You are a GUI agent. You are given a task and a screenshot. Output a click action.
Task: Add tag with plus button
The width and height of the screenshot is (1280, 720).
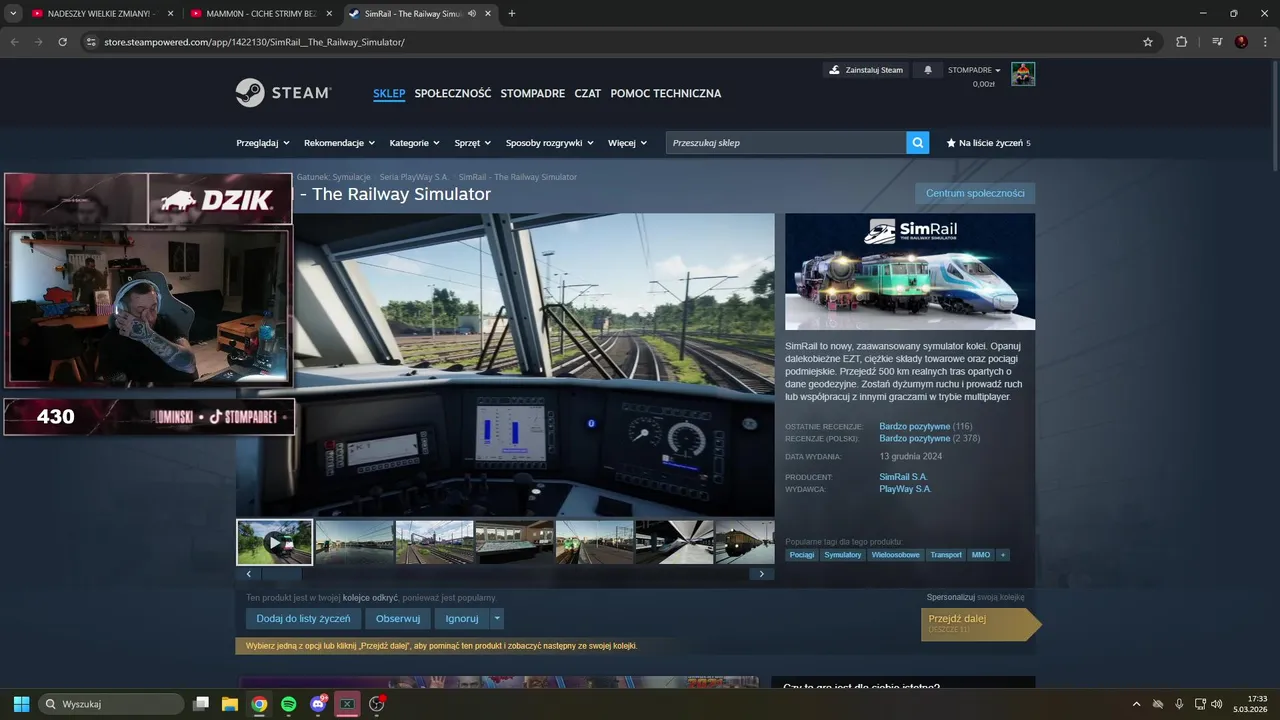pyautogui.click(x=1002, y=554)
